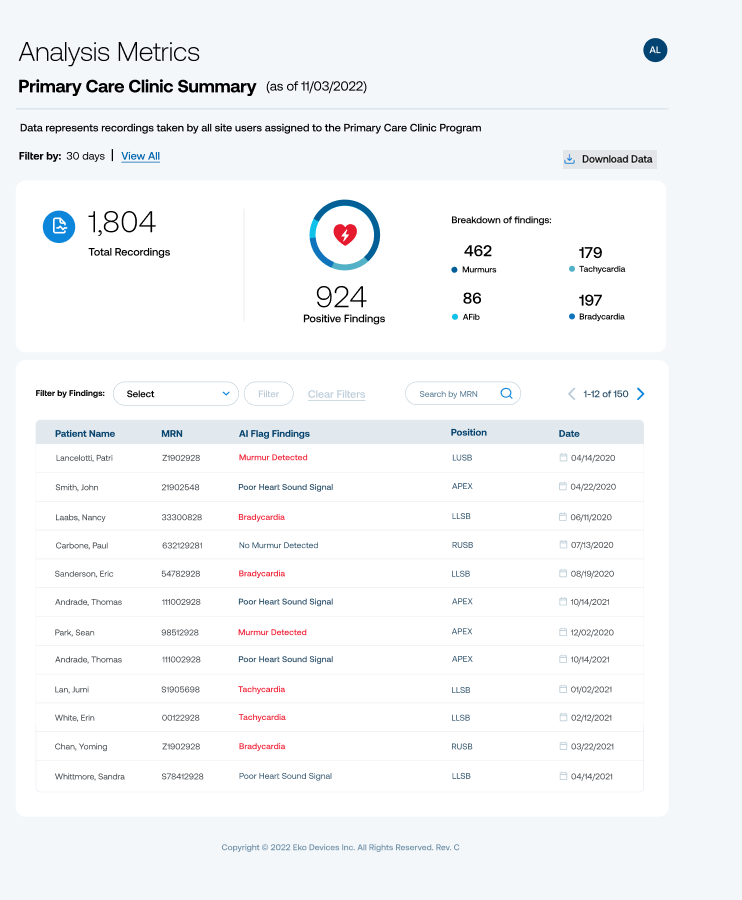Image resolution: width=742 pixels, height=900 pixels.
Task: Click calendar icon for 03/22/2021
Action: (x=564, y=746)
